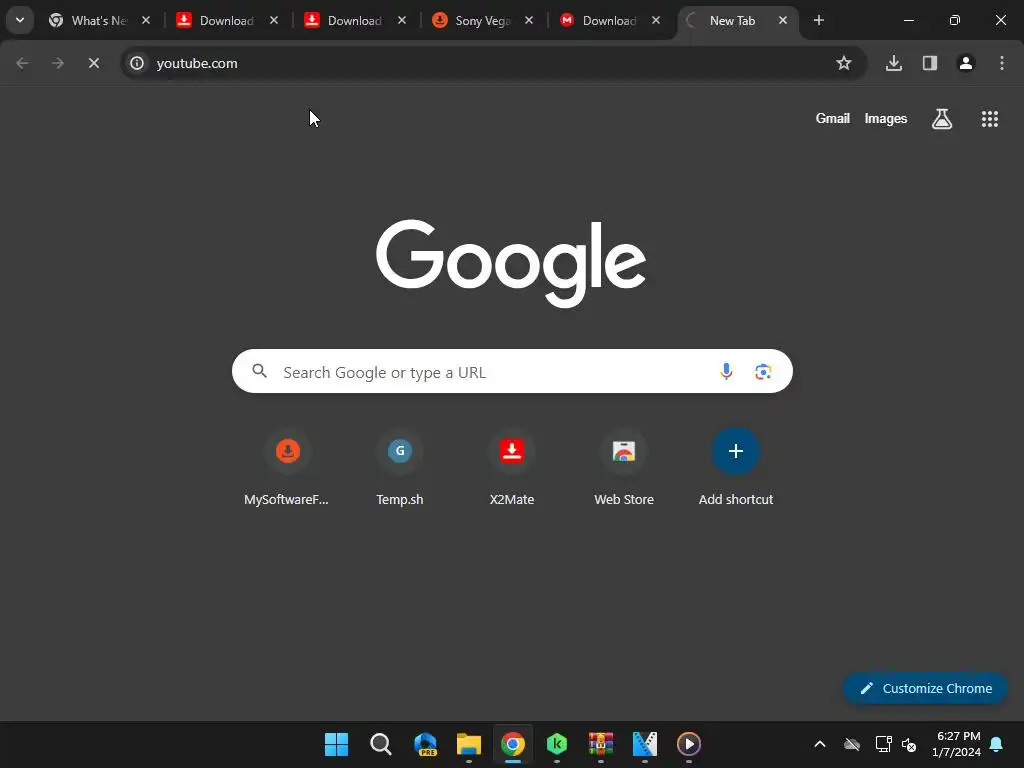Viewport: 1024px width, 768px height.
Task: Open Search Labs flask icon
Action: (942, 119)
